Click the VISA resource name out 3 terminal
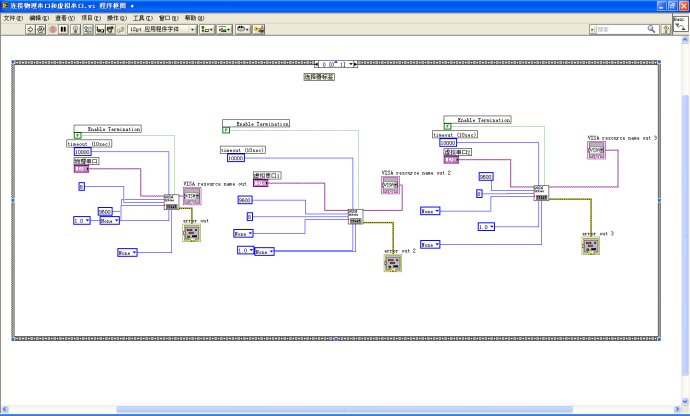This screenshot has height=416, width=690. tap(596, 151)
